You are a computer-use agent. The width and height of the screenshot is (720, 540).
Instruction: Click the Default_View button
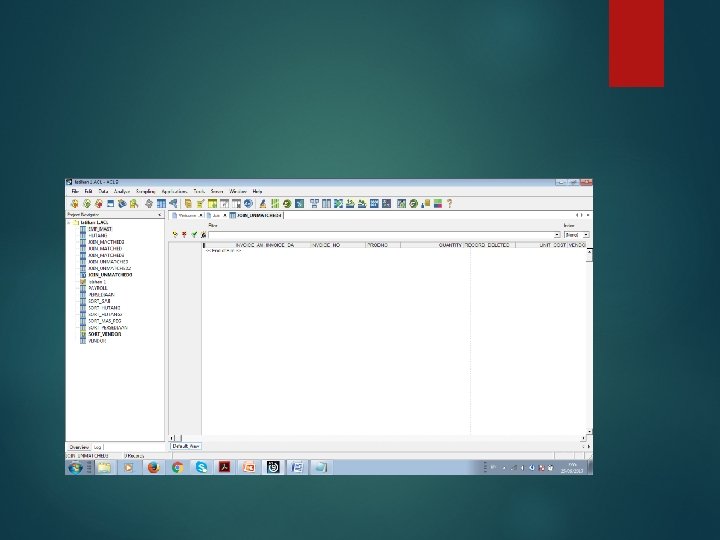point(186,446)
